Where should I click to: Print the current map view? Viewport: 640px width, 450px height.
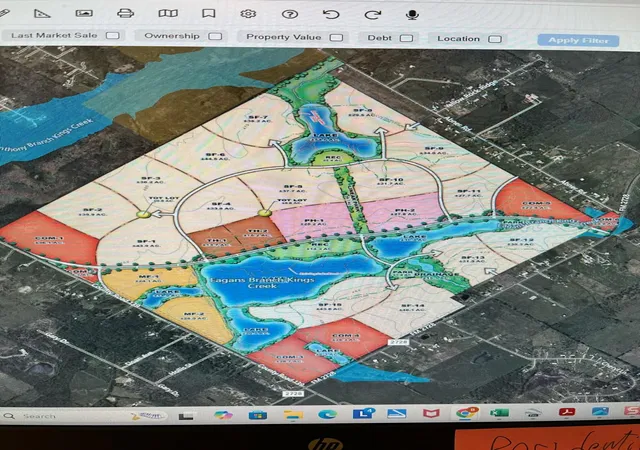coord(125,13)
